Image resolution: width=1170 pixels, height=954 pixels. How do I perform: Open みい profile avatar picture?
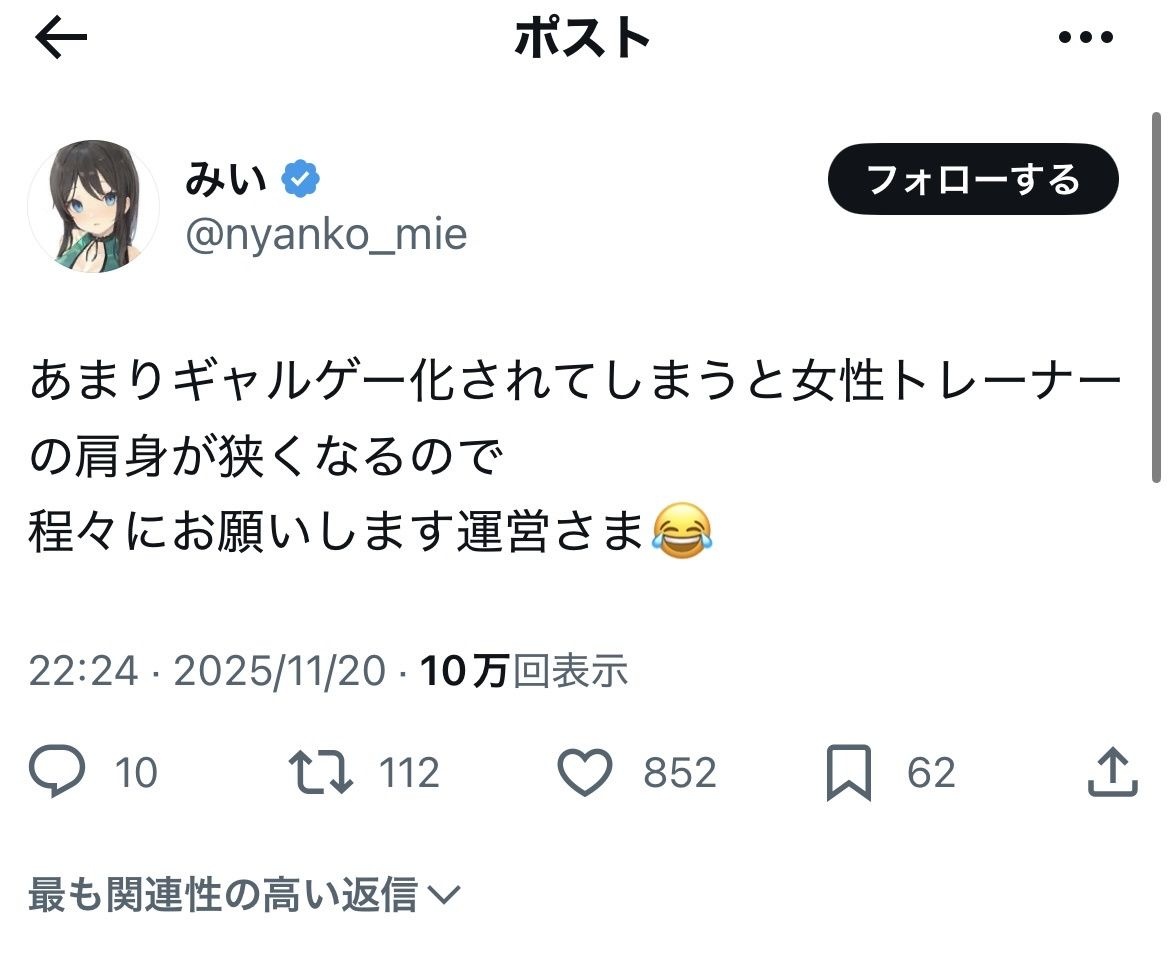94,207
